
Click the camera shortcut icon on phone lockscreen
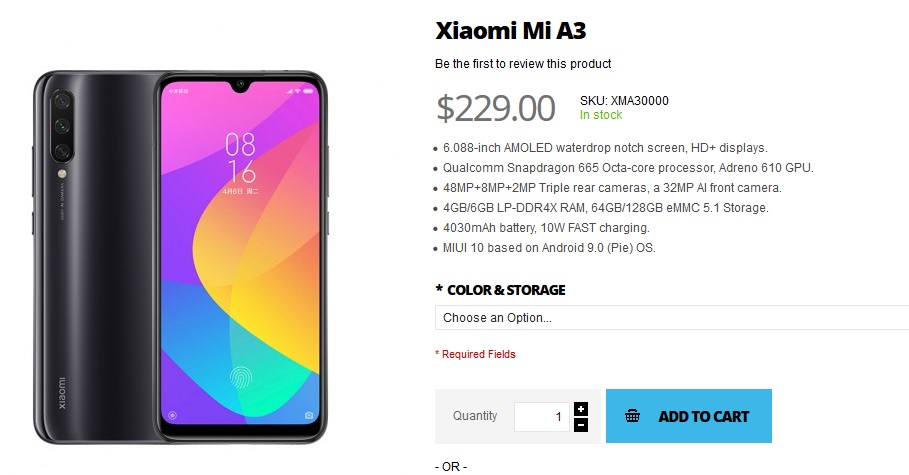[x=309, y=414]
